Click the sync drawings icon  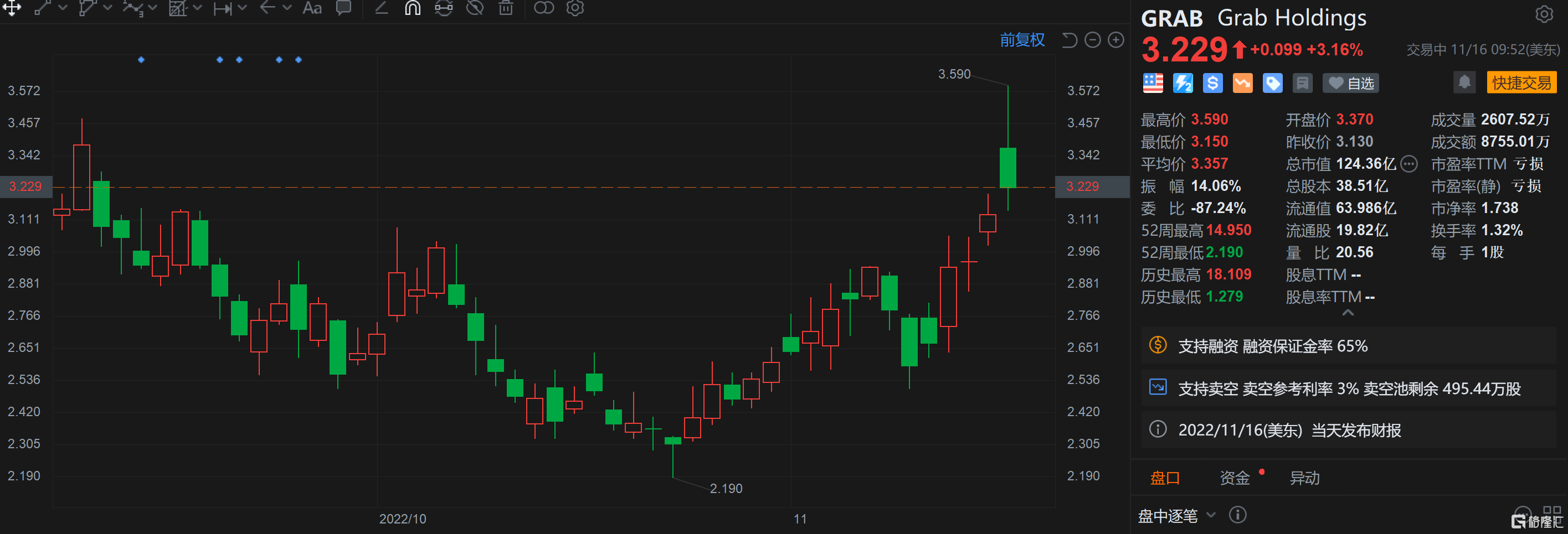coord(444,7)
